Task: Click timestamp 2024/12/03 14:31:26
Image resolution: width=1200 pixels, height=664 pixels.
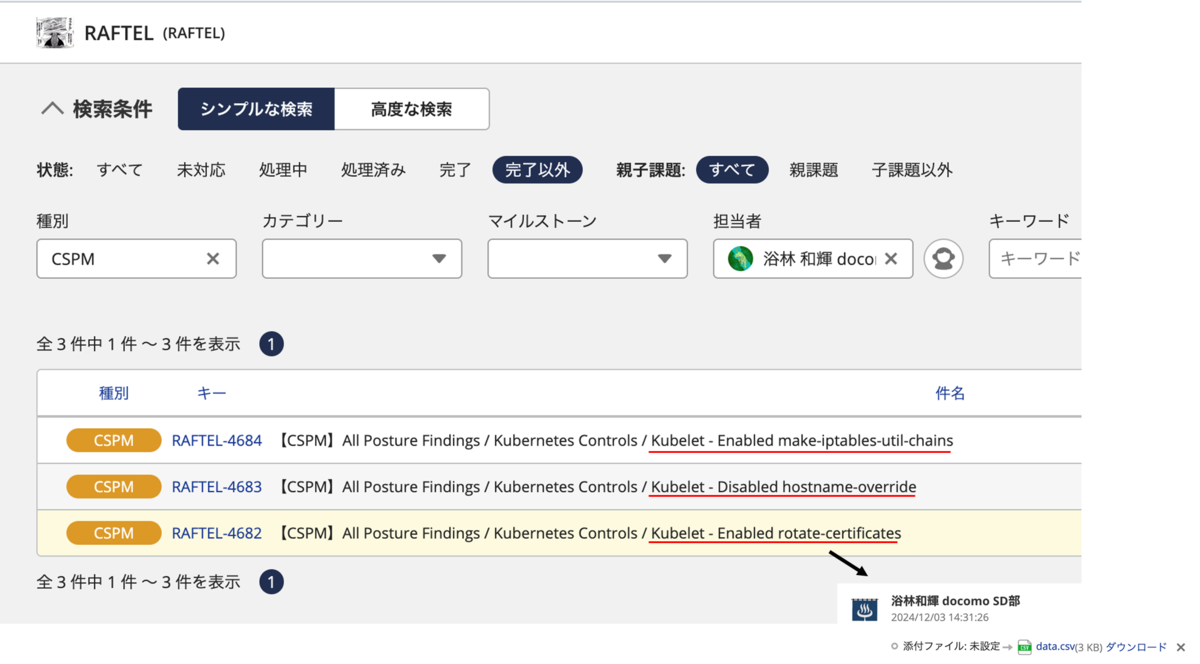Action: [x=940, y=618]
